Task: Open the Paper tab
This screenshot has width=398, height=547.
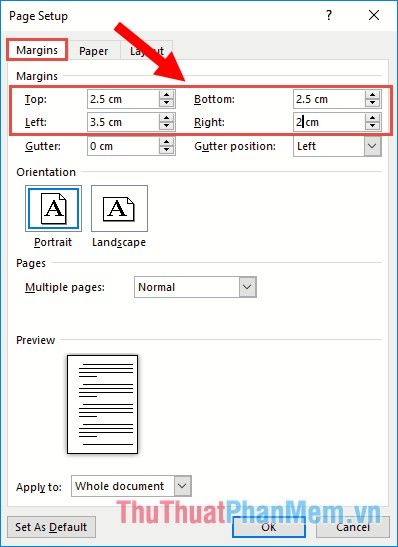Action: coord(93,51)
